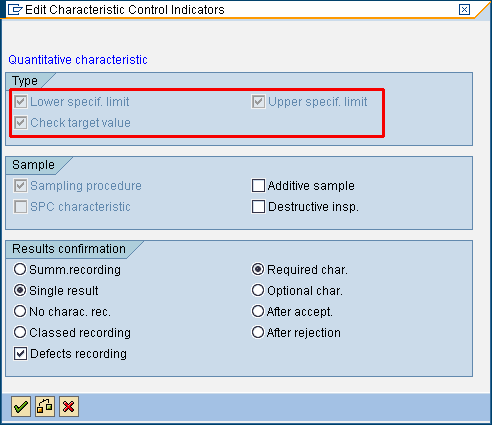Choose Single result option
The image size is (492, 425).
pos(20,290)
